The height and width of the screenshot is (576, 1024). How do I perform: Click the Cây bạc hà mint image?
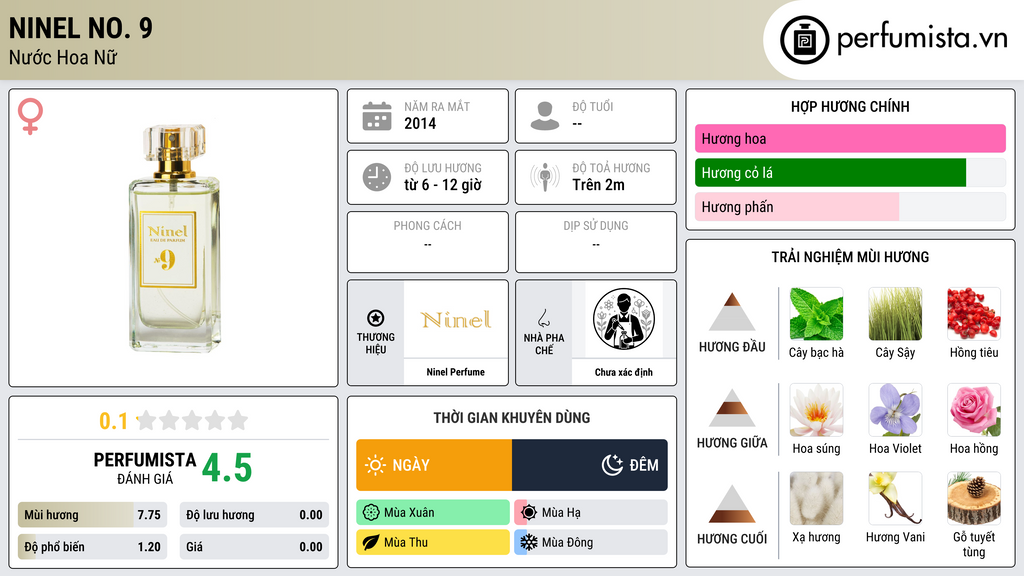coord(816,314)
